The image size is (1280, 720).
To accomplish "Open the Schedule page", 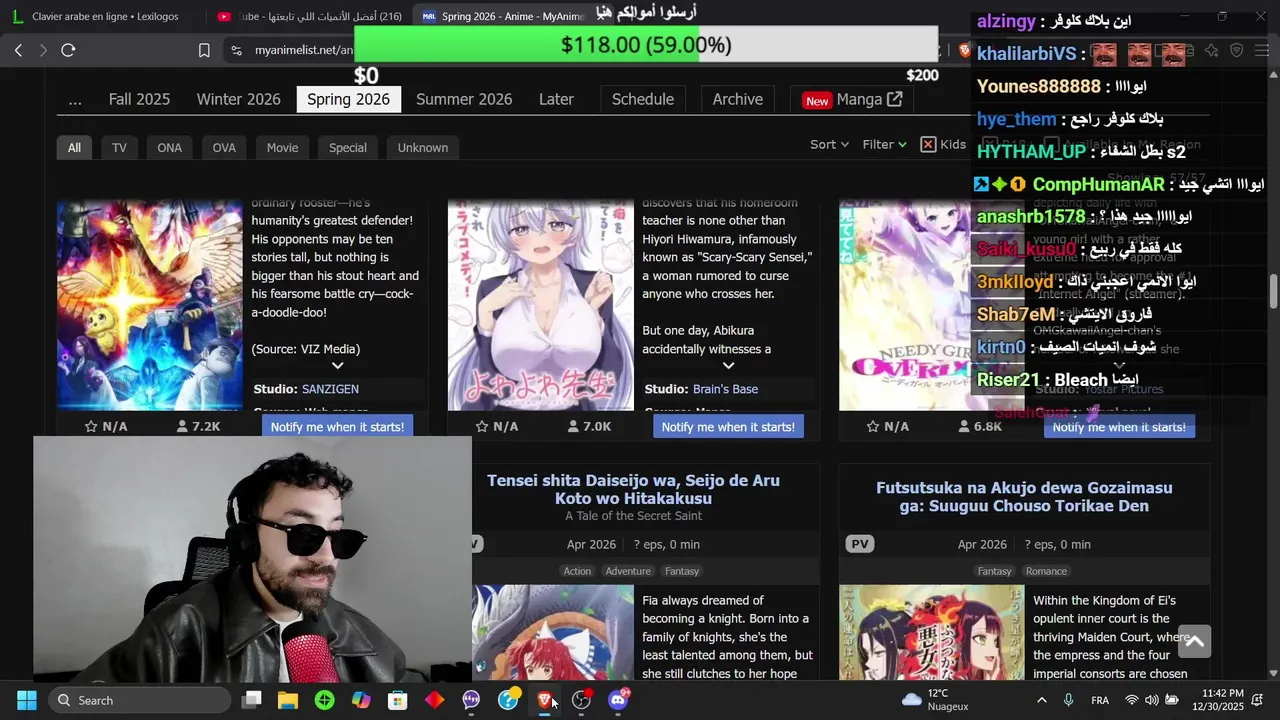I will point(642,99).
